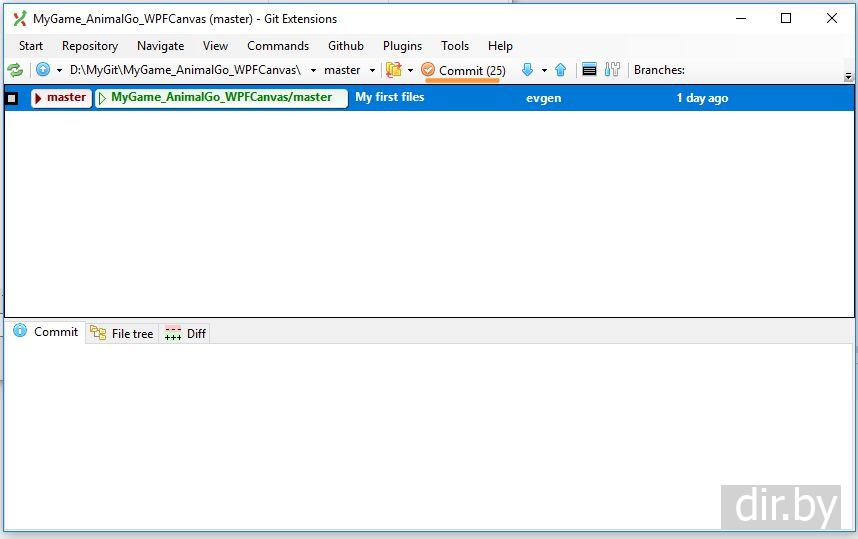Image resolution: width=858 pixels, height=539 pixels.
Task: Open the Plugins menu
Action: [x=402, y=45]
